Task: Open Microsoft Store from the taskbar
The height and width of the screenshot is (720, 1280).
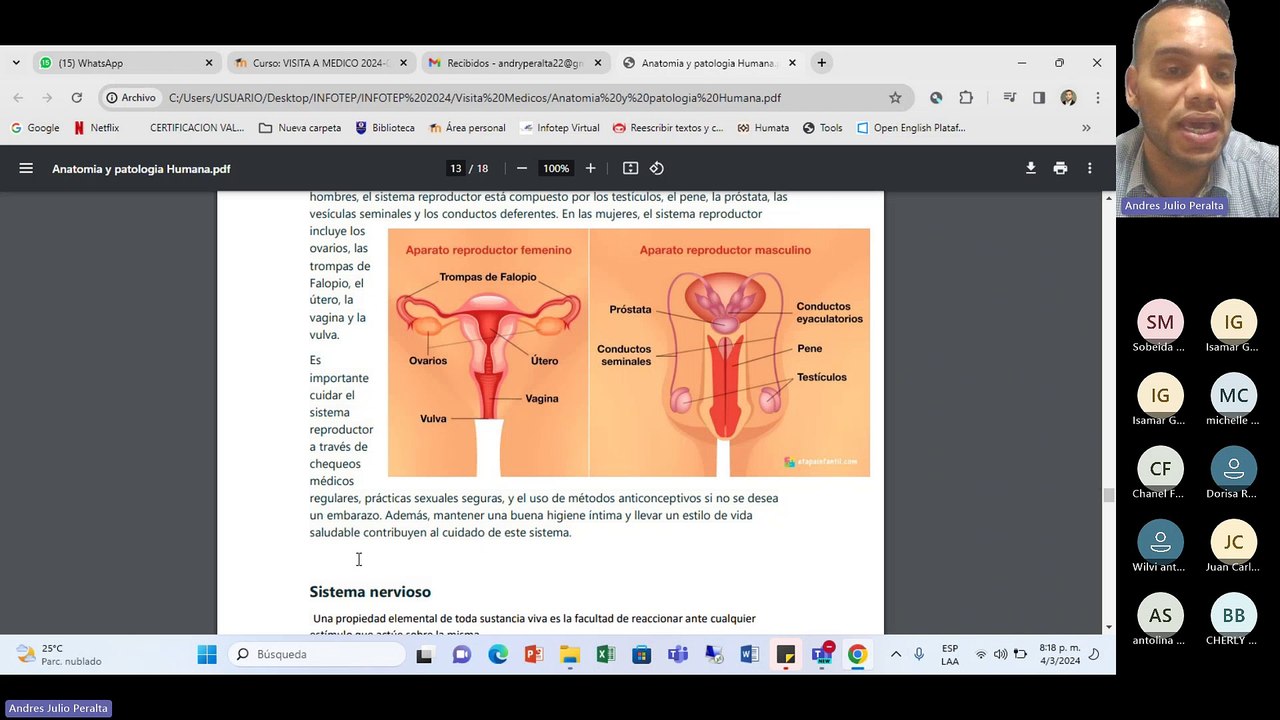Action: 642,655
